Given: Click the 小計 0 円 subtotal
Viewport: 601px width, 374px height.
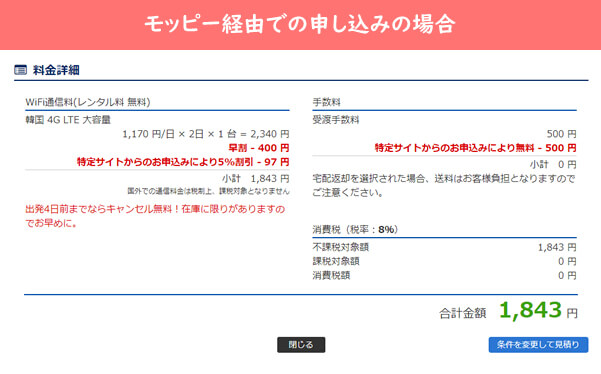Looking at the screenshot, I should (553, 164).
